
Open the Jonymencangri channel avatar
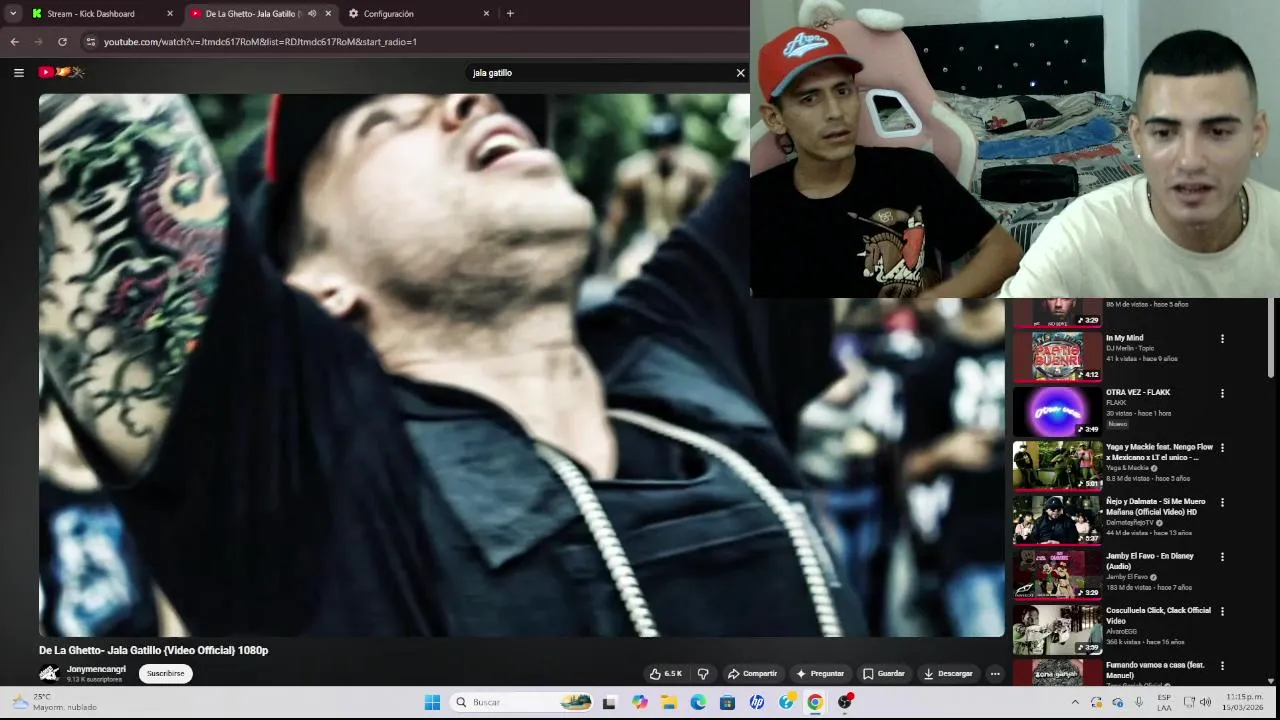click(x=49, y=673)
